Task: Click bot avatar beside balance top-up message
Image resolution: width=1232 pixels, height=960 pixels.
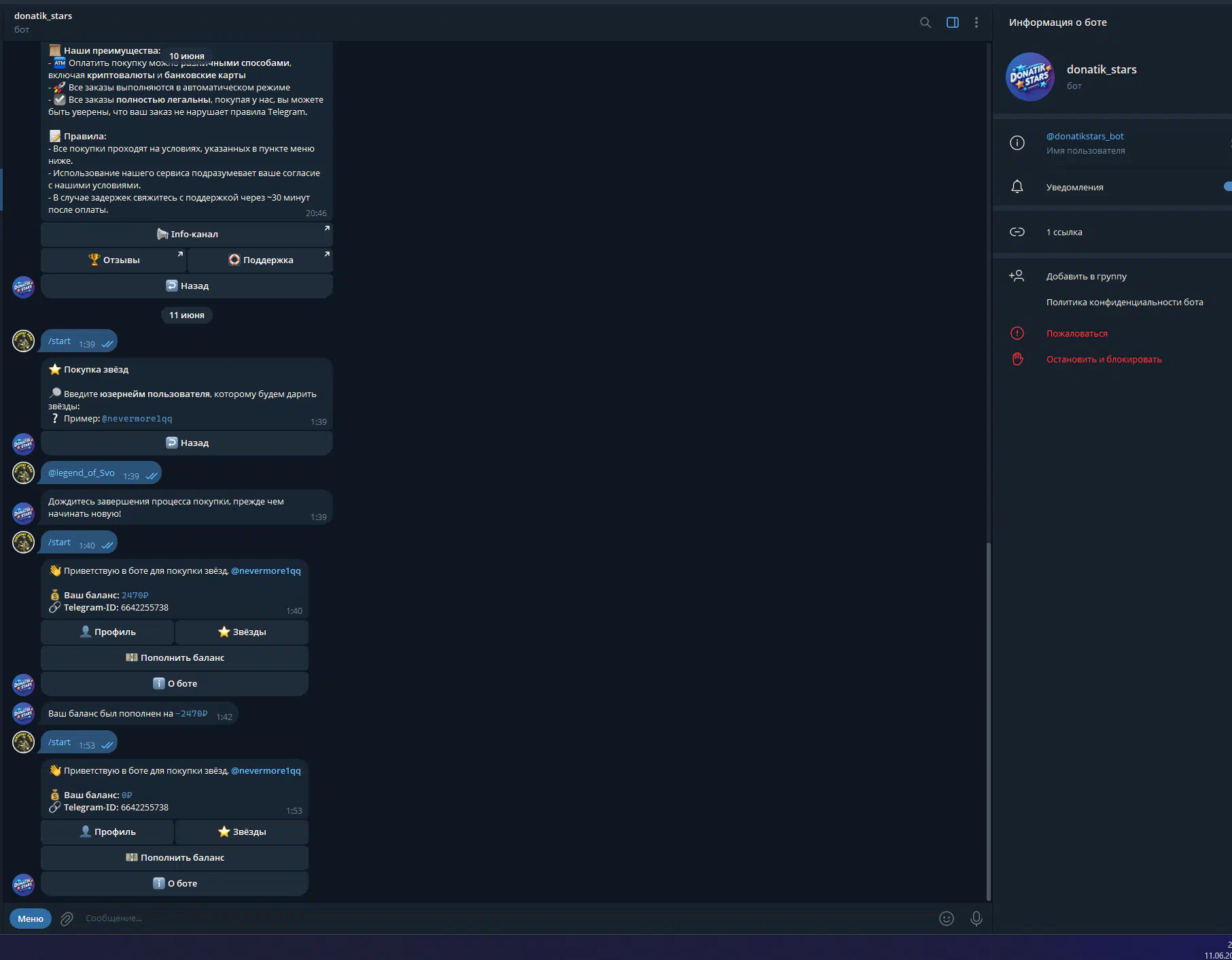Action: [24, 713]
